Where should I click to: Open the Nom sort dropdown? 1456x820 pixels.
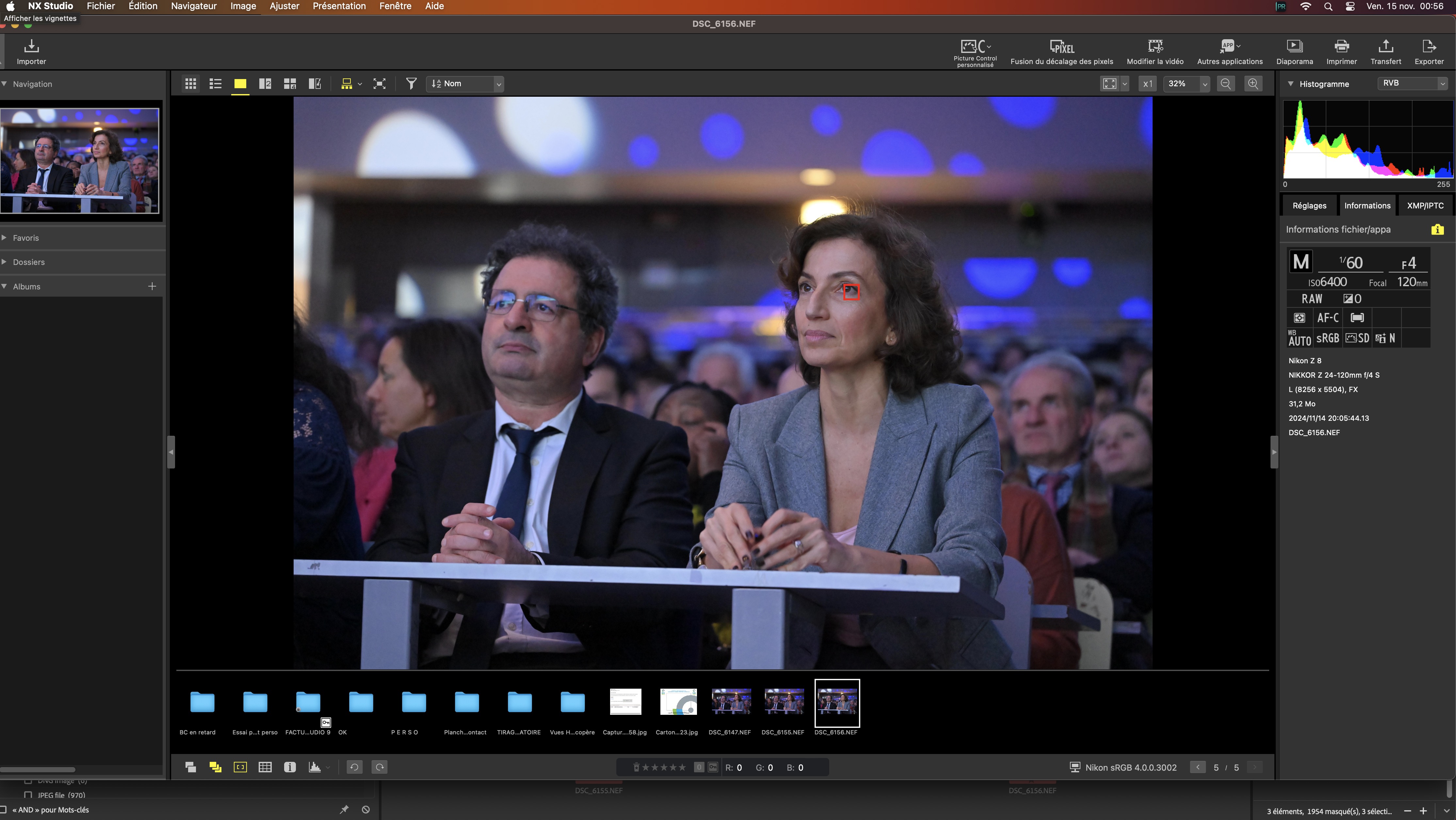(x=465, y=84)
